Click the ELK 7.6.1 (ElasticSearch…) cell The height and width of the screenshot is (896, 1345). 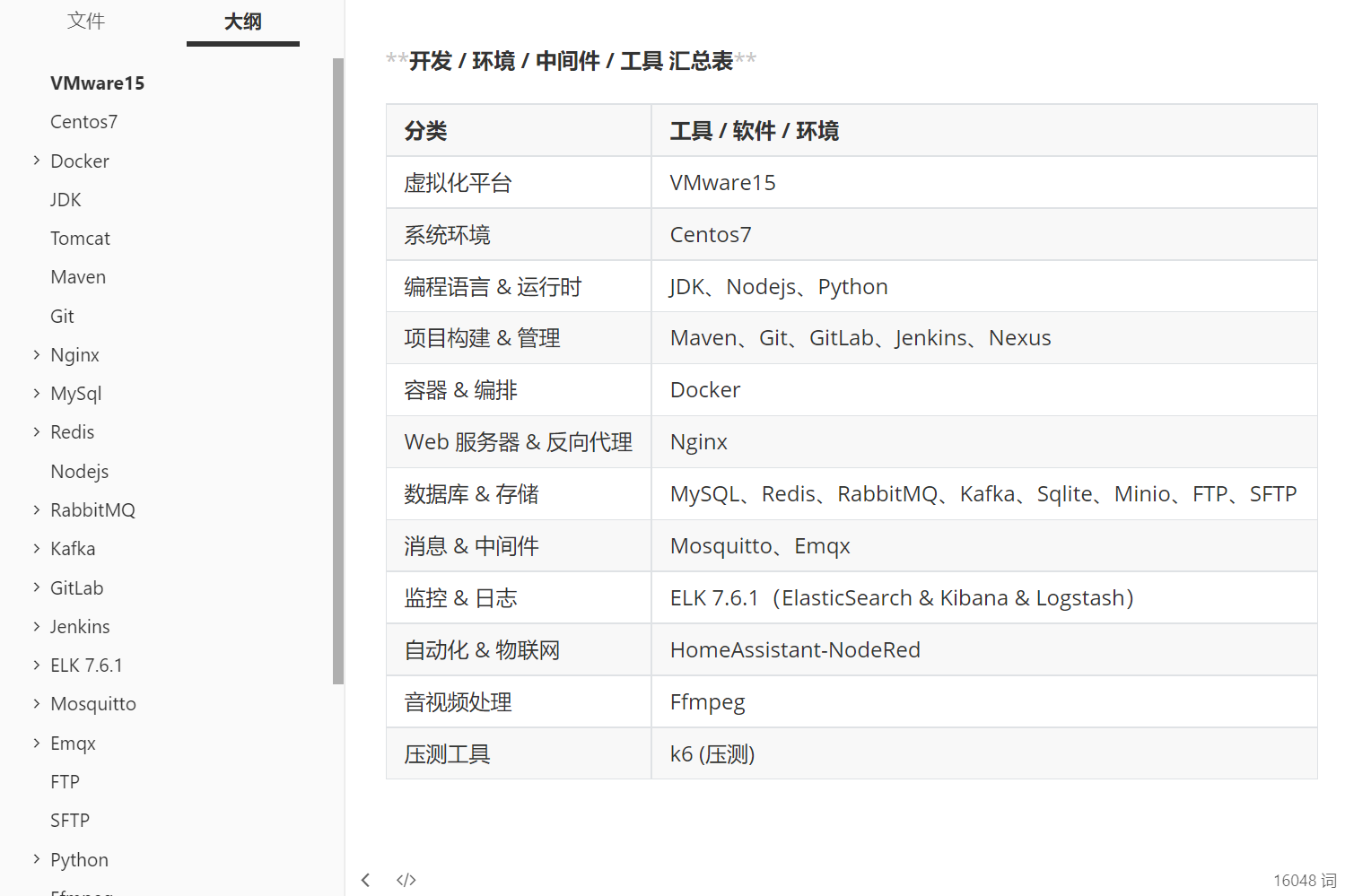pyautogui.click(x=984, y=598)
